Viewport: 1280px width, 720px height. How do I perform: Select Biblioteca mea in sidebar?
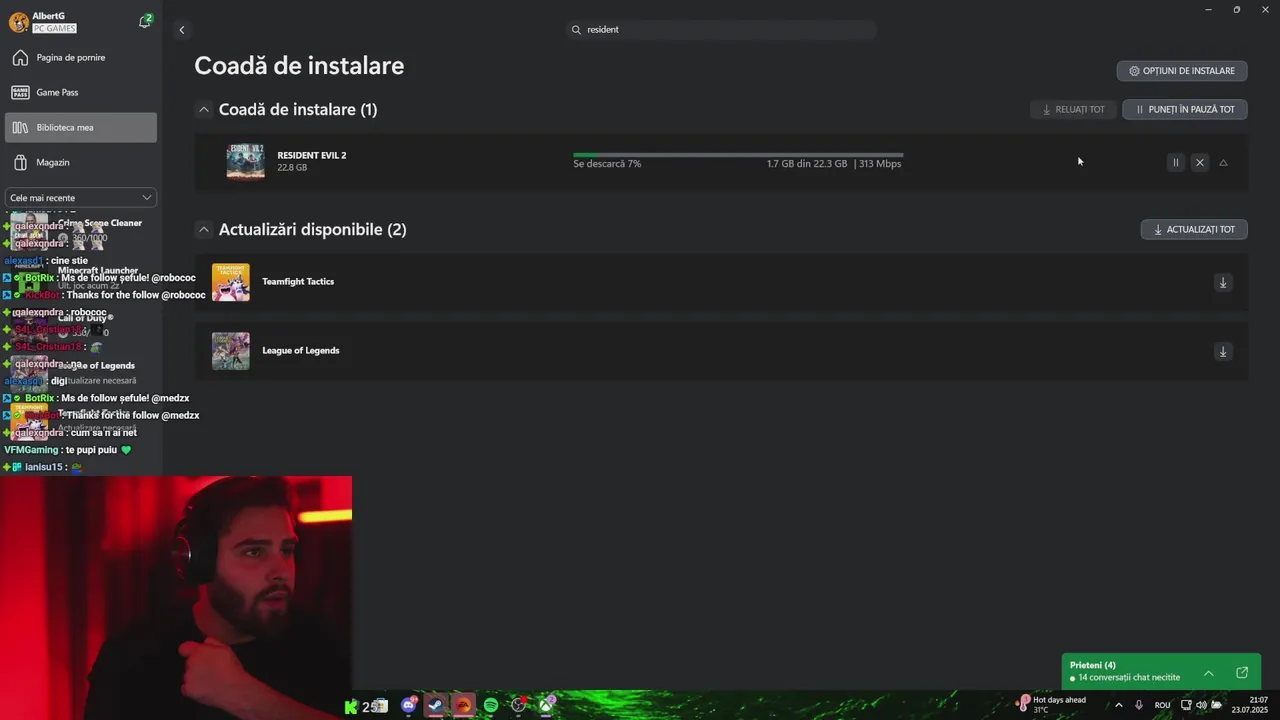pos(81,127)
